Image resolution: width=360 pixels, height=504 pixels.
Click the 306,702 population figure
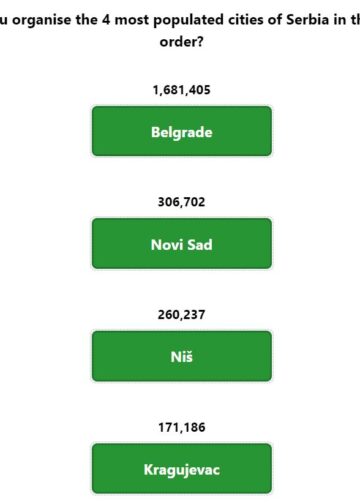(x=182, y=202)
